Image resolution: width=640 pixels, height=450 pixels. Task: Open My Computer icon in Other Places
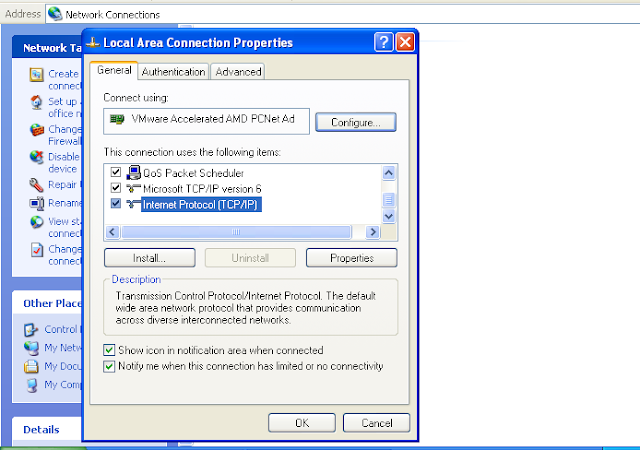point(31,385)
